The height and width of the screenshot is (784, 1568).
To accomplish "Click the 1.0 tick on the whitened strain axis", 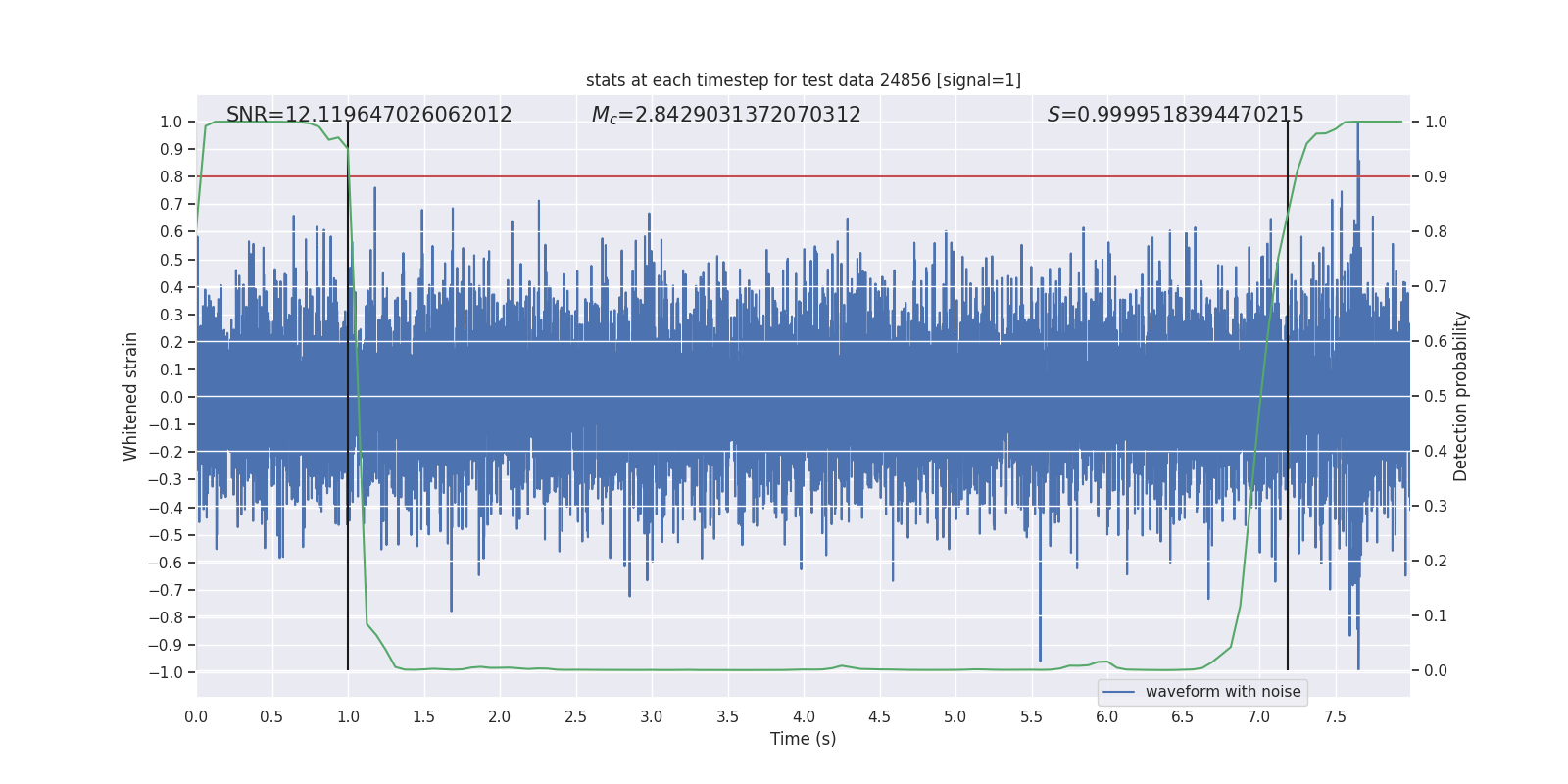I will click(171, 122).
